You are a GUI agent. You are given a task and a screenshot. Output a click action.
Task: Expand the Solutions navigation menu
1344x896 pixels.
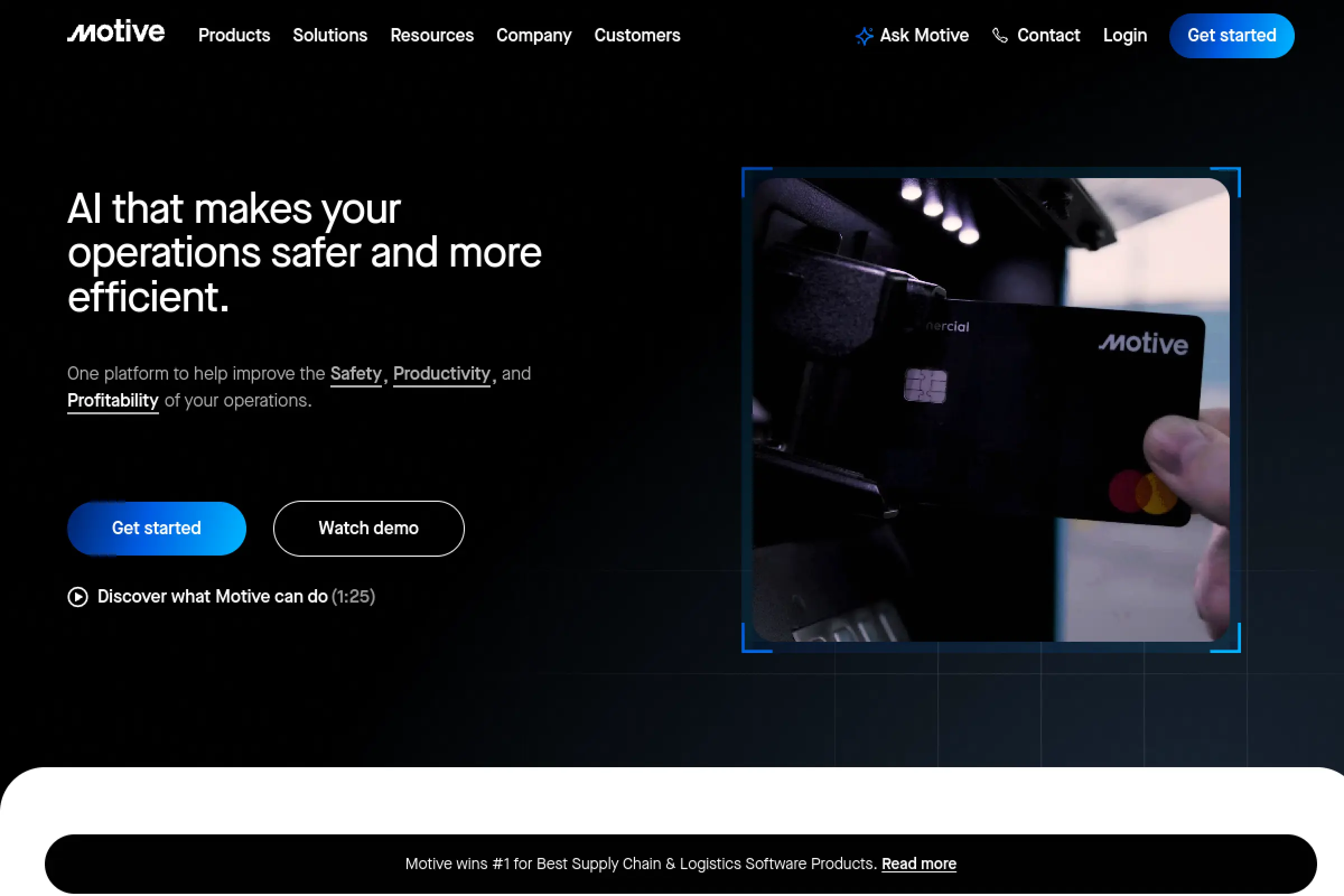pyautogui.click(x=330, y=35)
